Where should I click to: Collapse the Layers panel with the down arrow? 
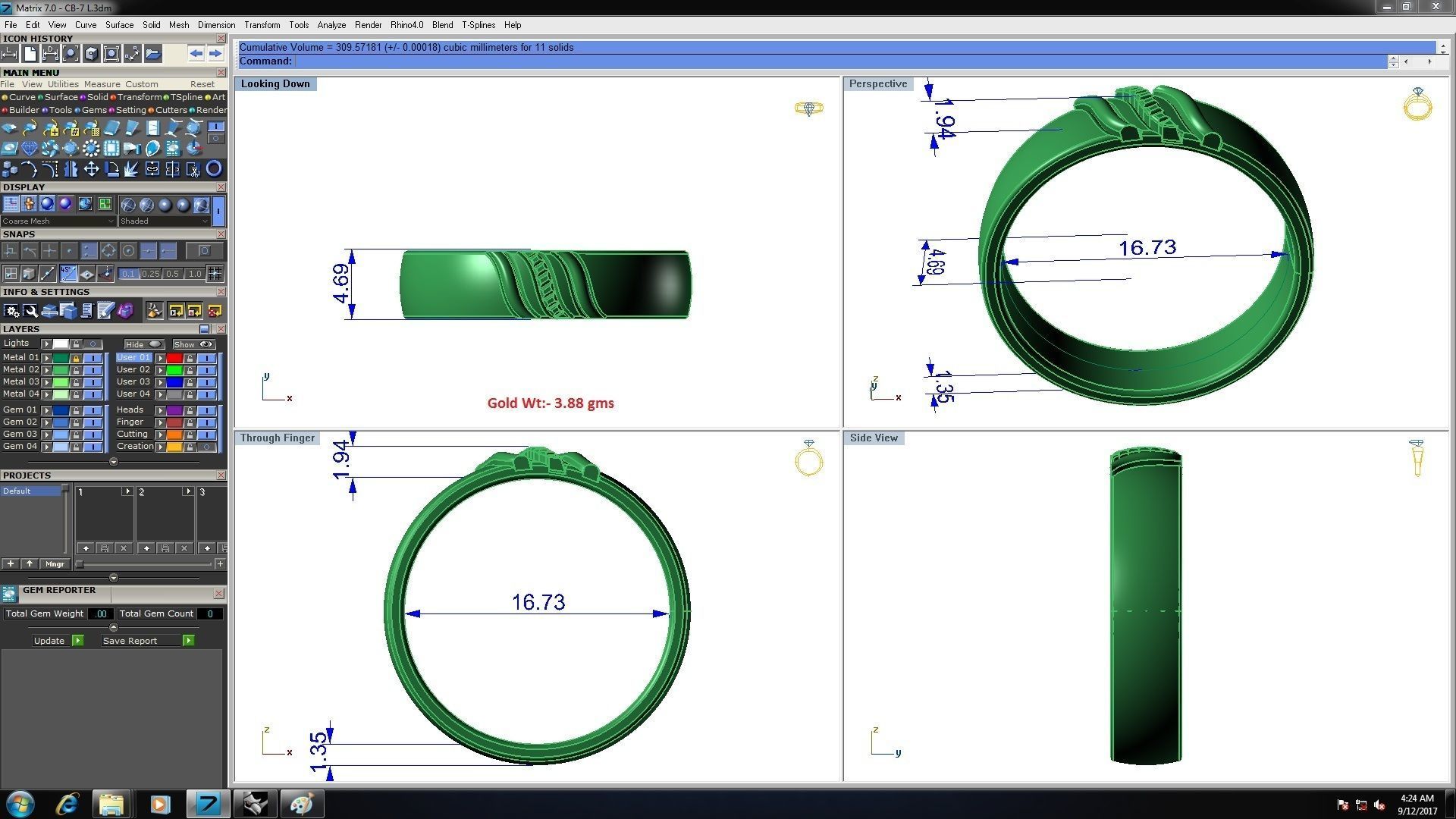[x=114, y=462]
